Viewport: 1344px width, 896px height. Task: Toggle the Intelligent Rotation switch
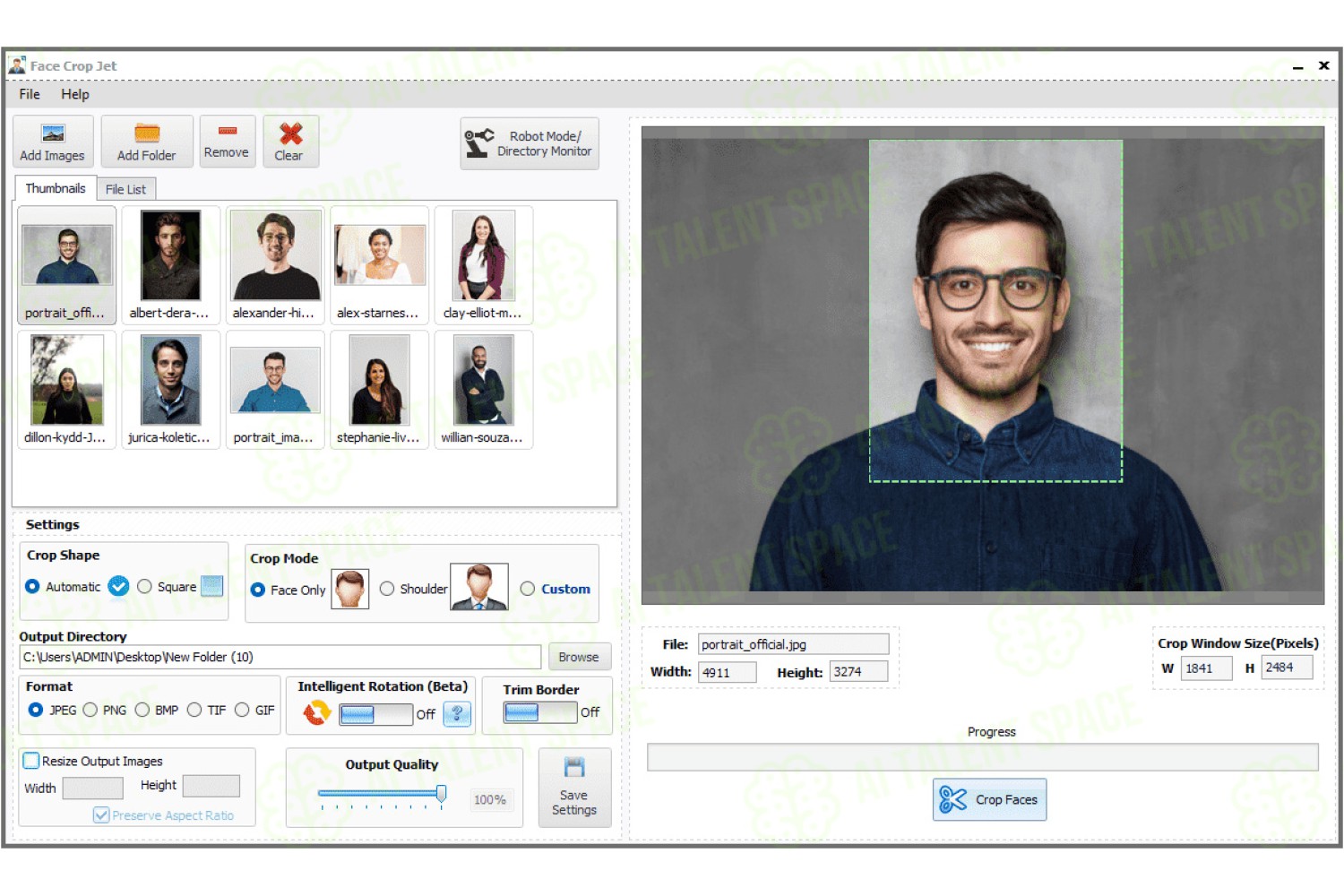coord(375,714)
